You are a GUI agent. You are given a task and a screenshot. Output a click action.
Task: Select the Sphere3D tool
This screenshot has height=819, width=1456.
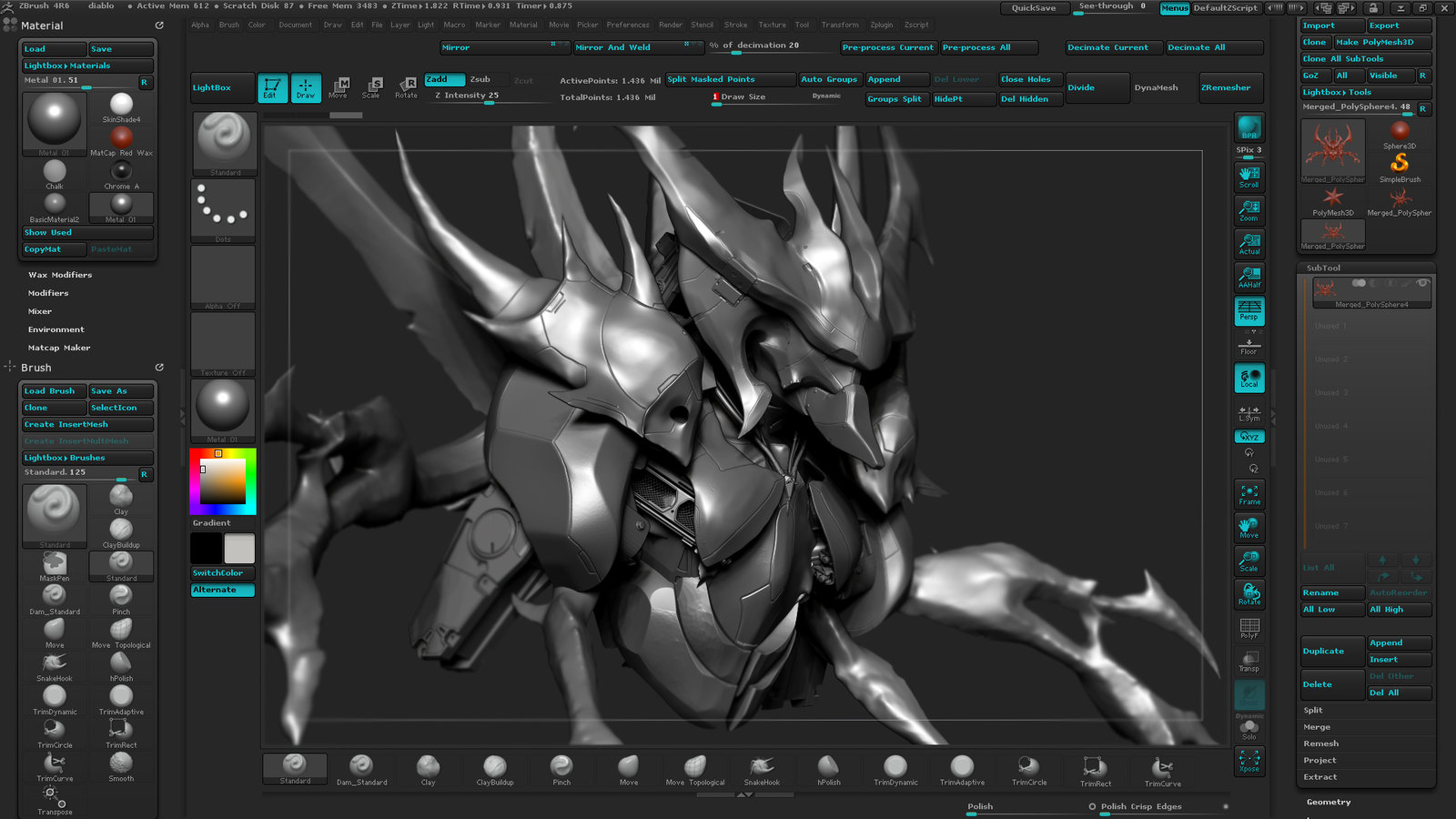pos(1400,134)
